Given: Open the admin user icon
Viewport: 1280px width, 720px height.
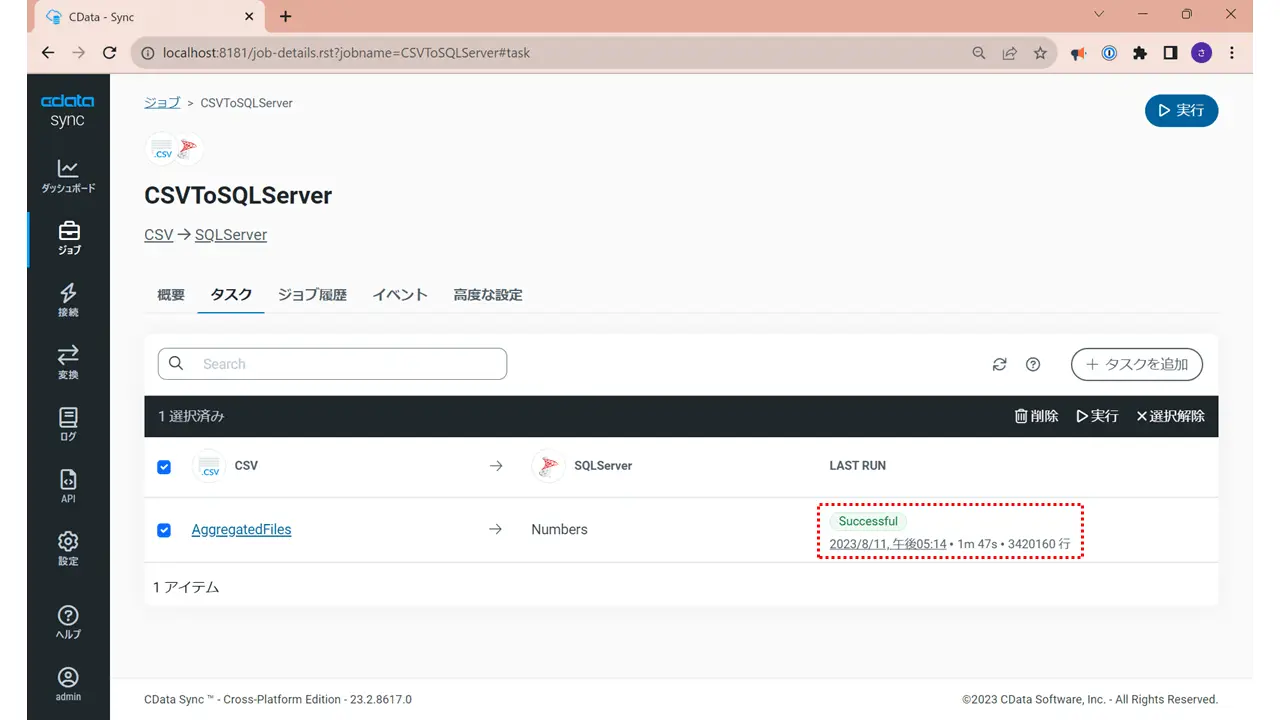Looking at the screenshot, I should tap(68, 684).
